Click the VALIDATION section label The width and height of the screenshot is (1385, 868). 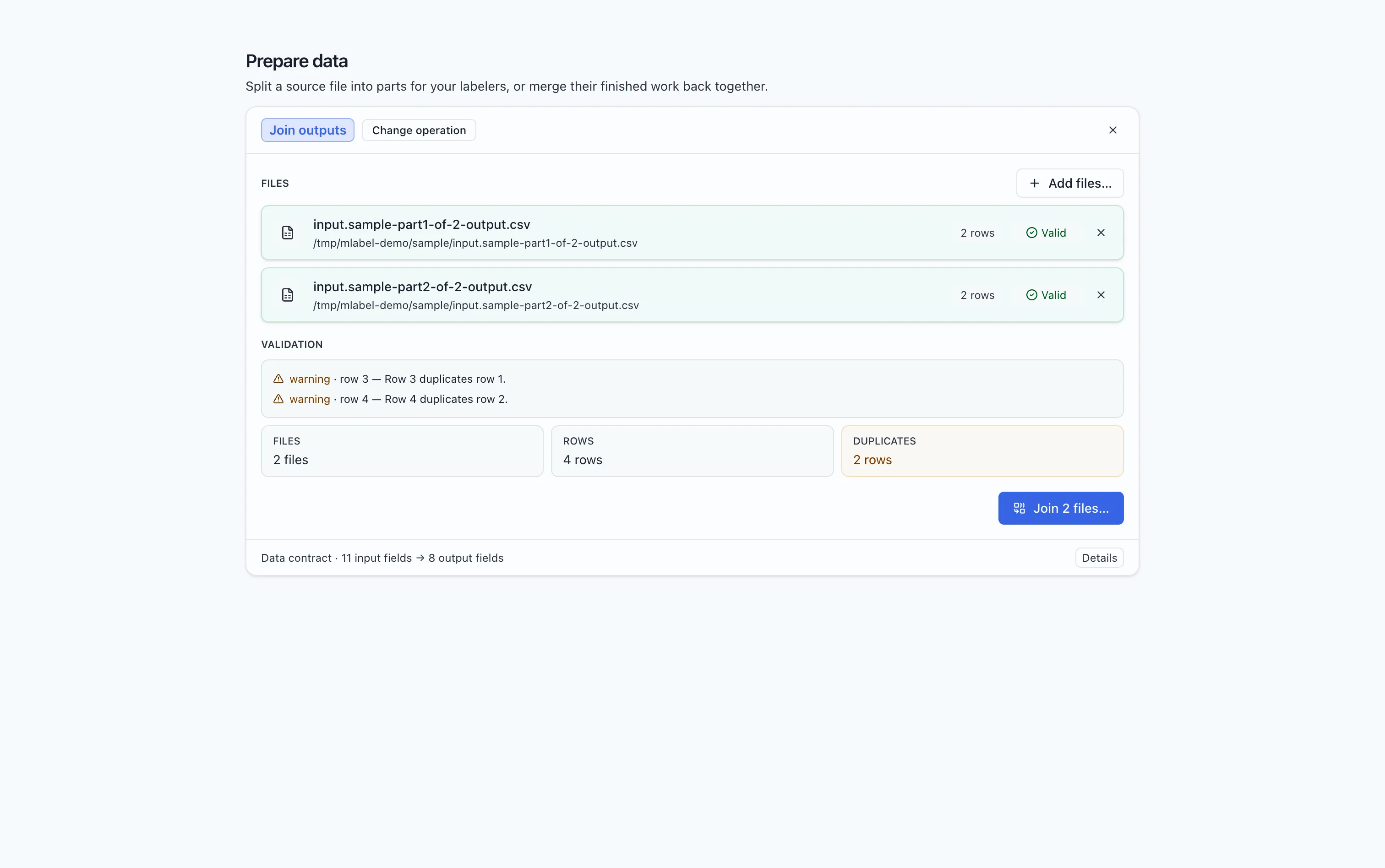(x=292, y=344)
